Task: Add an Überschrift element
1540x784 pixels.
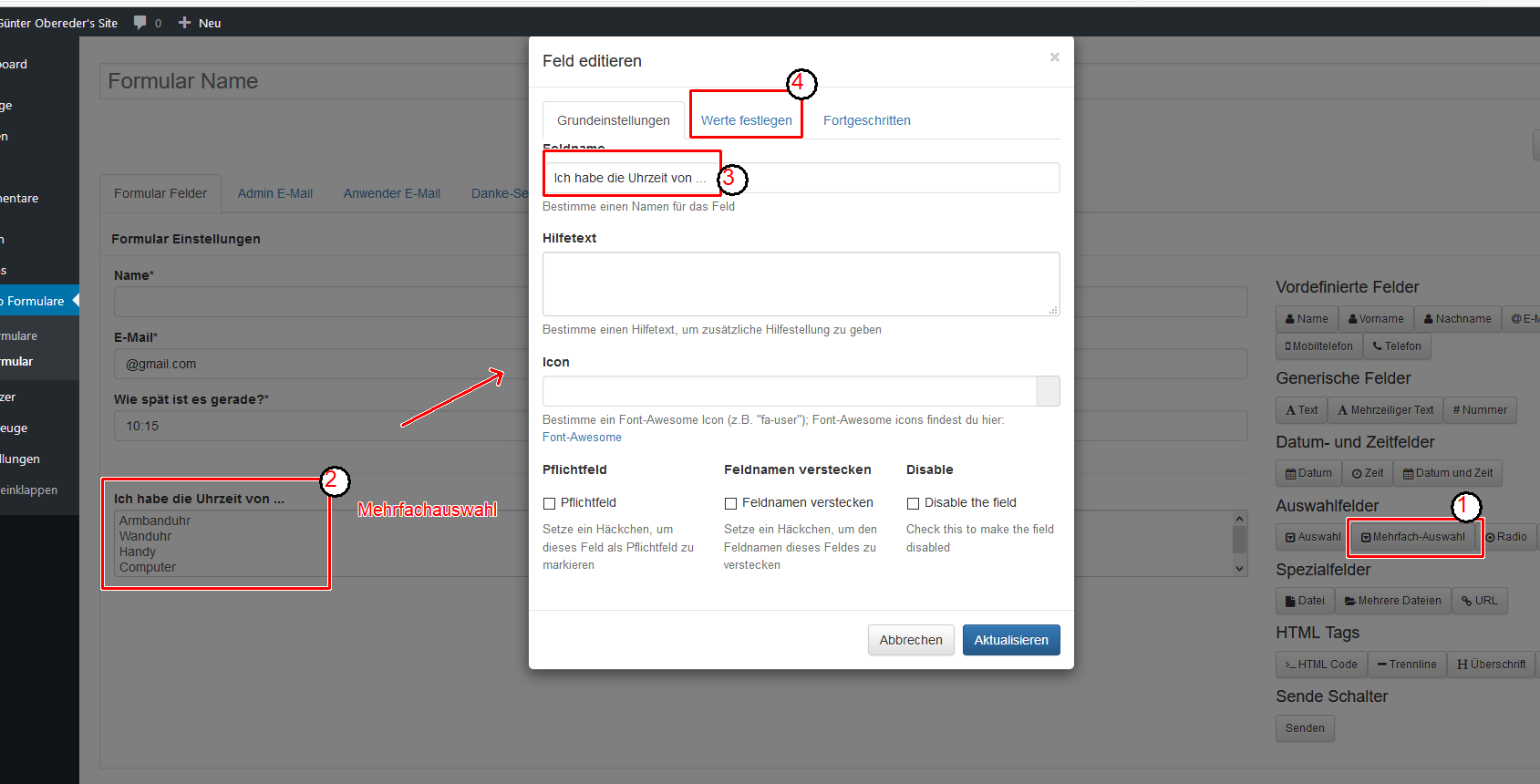Action: [x=1491, y=665]
